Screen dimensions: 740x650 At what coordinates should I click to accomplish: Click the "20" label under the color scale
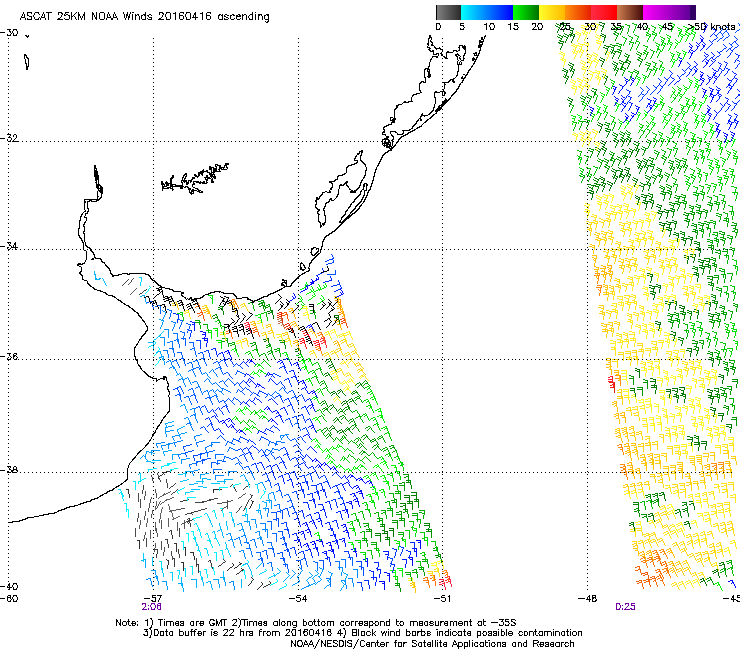coord(537,27)
